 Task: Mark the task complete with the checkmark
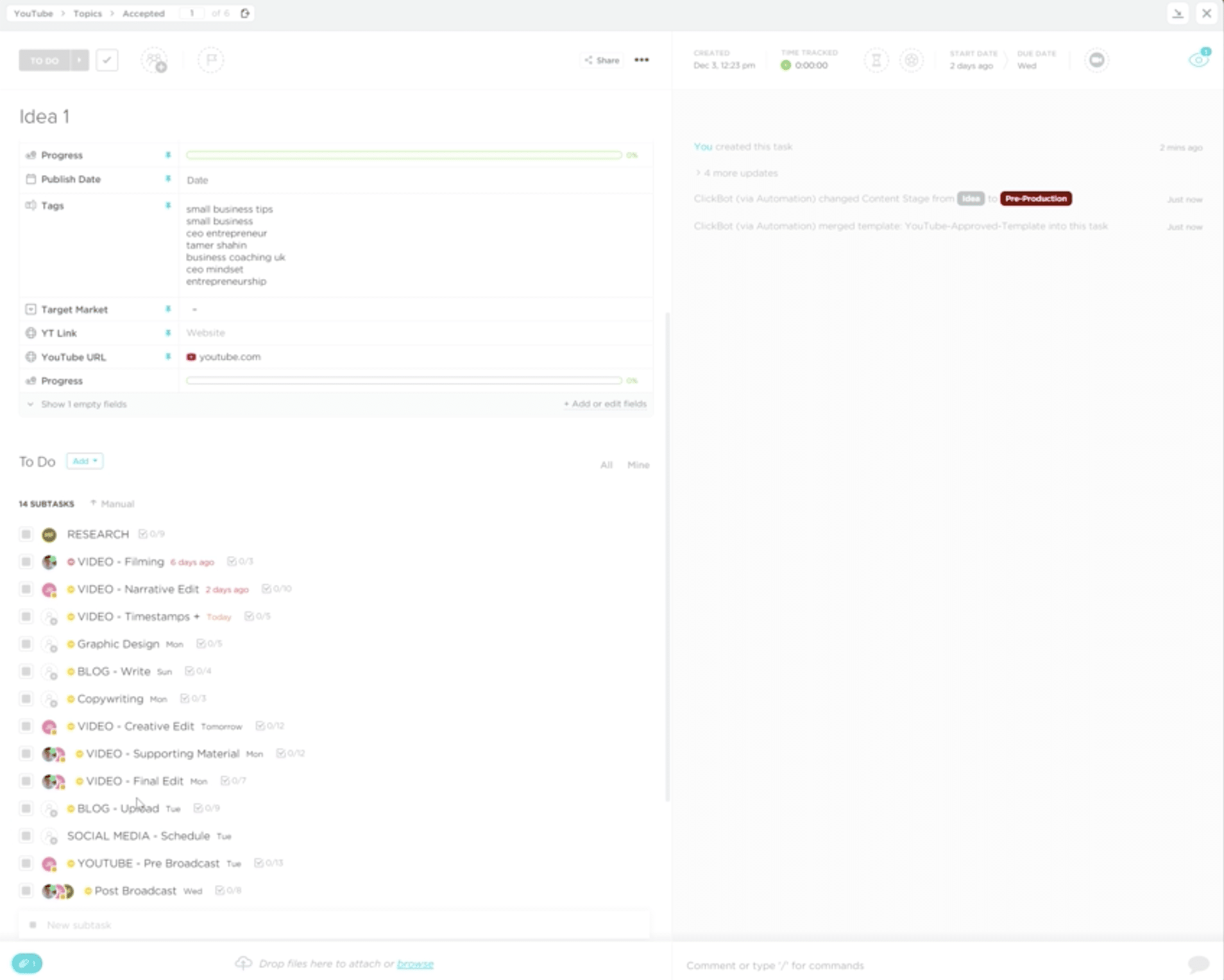point(107,60)
